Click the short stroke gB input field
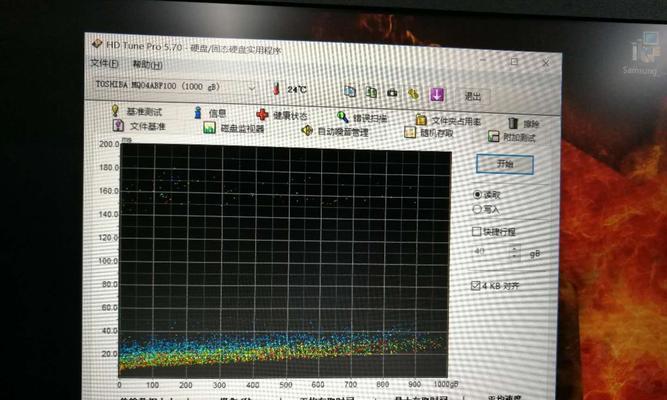667x400 pixels. pos(490,252)
